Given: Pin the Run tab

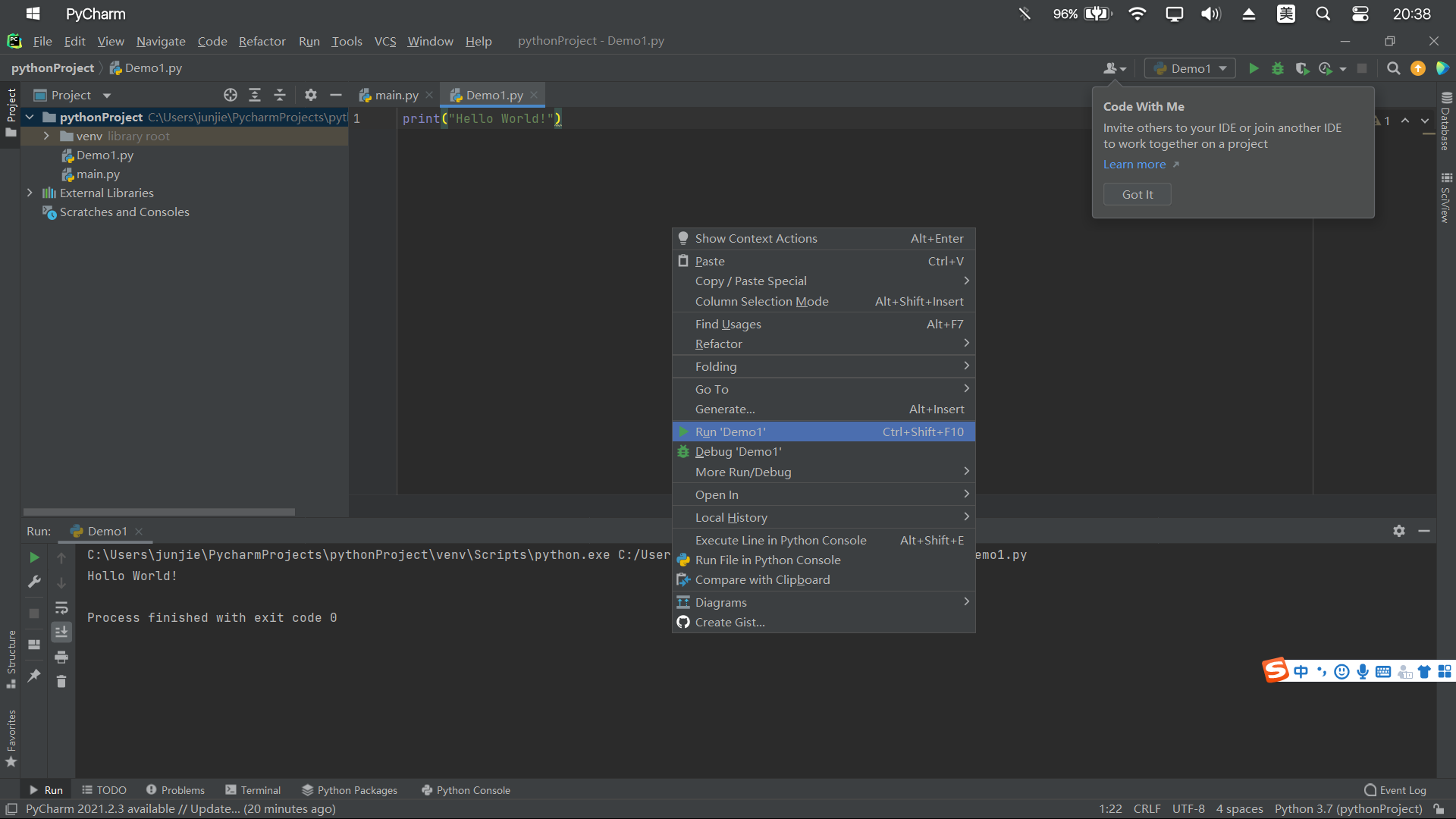Looking at the screenshot, I should point(34,675).
